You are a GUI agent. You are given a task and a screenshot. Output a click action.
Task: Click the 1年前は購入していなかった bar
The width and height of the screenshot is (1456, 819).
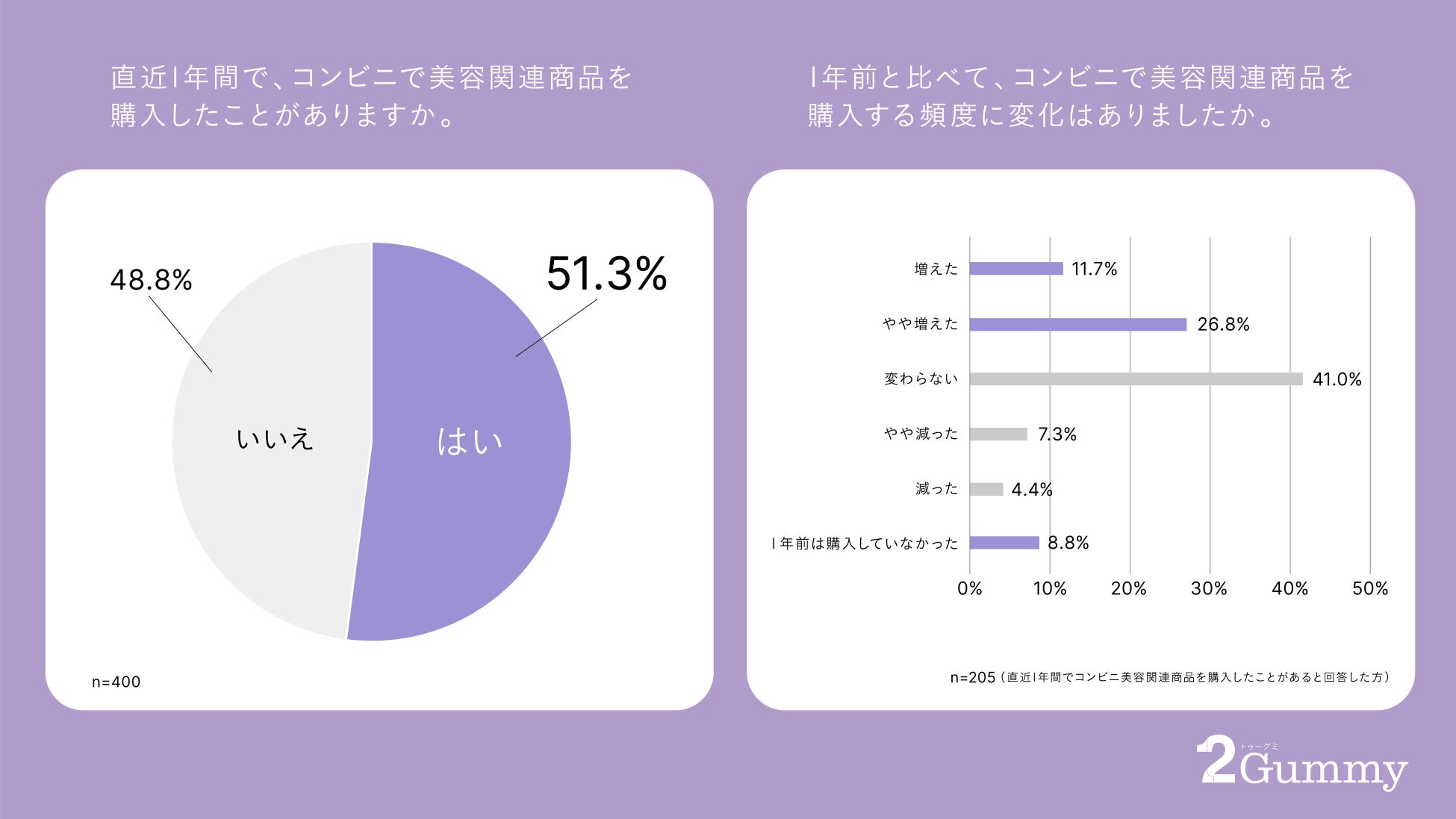(1004, 543)
